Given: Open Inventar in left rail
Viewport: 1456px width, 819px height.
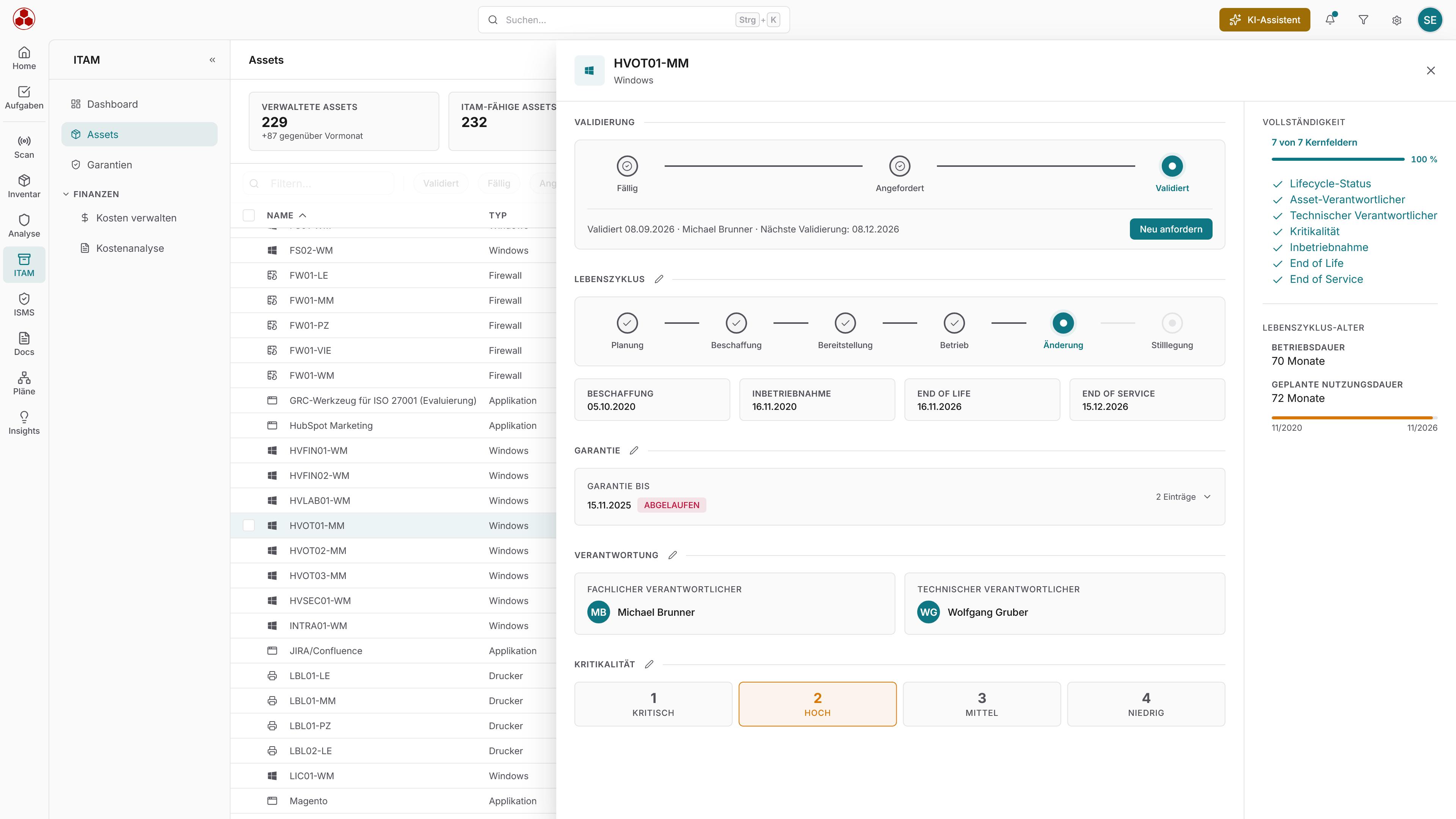Looking at the screenshot, I should point(24,187).
